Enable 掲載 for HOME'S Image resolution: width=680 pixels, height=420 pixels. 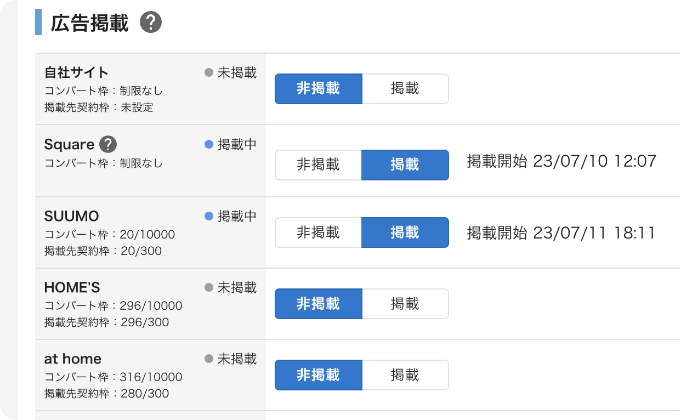[405, 304]
